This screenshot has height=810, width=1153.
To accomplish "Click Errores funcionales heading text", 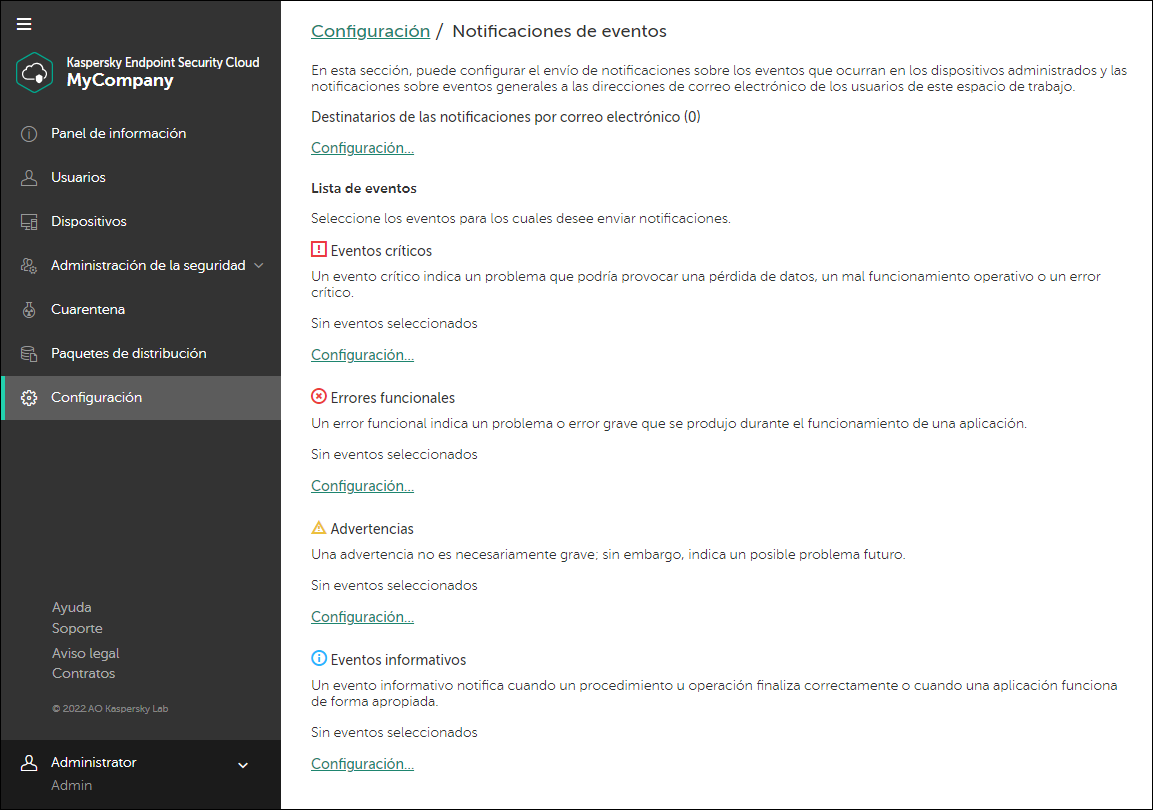I will click(393, 398).
